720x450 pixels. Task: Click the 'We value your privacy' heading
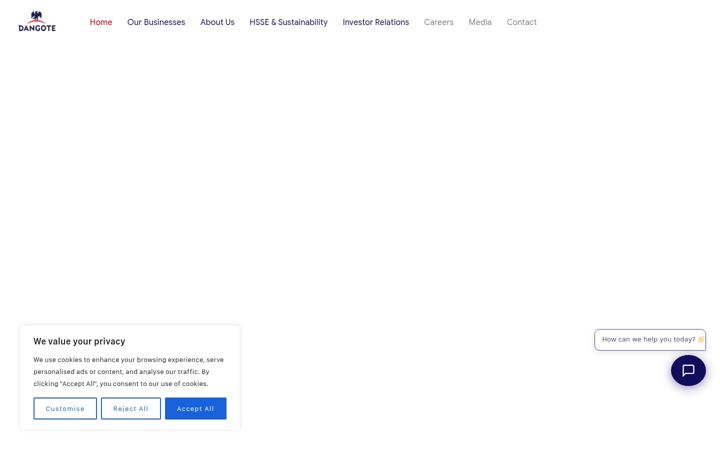[79, 341]
